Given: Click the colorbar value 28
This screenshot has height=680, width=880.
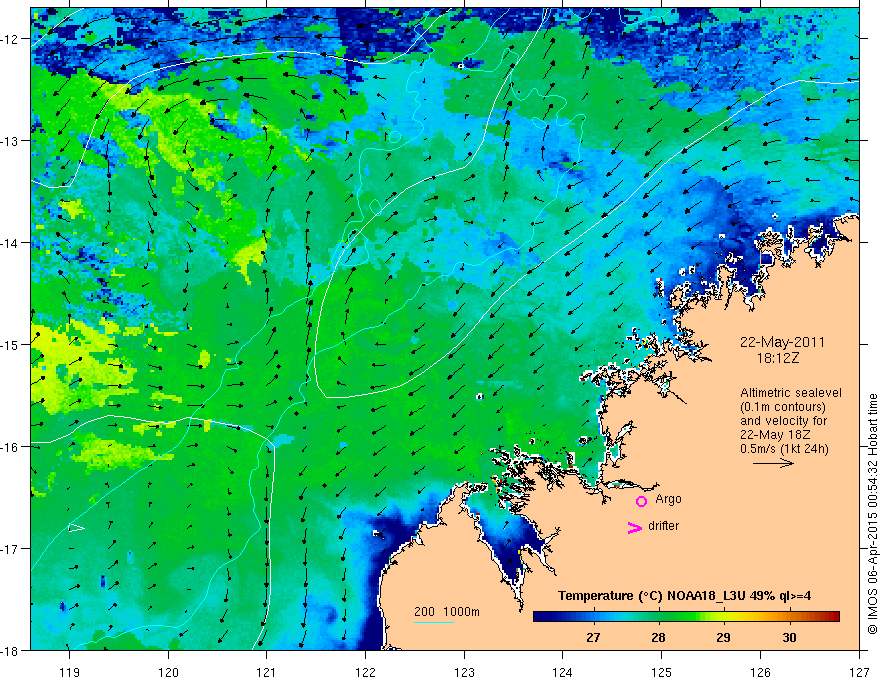Looking at the screenshot, I should click(658, 638).
